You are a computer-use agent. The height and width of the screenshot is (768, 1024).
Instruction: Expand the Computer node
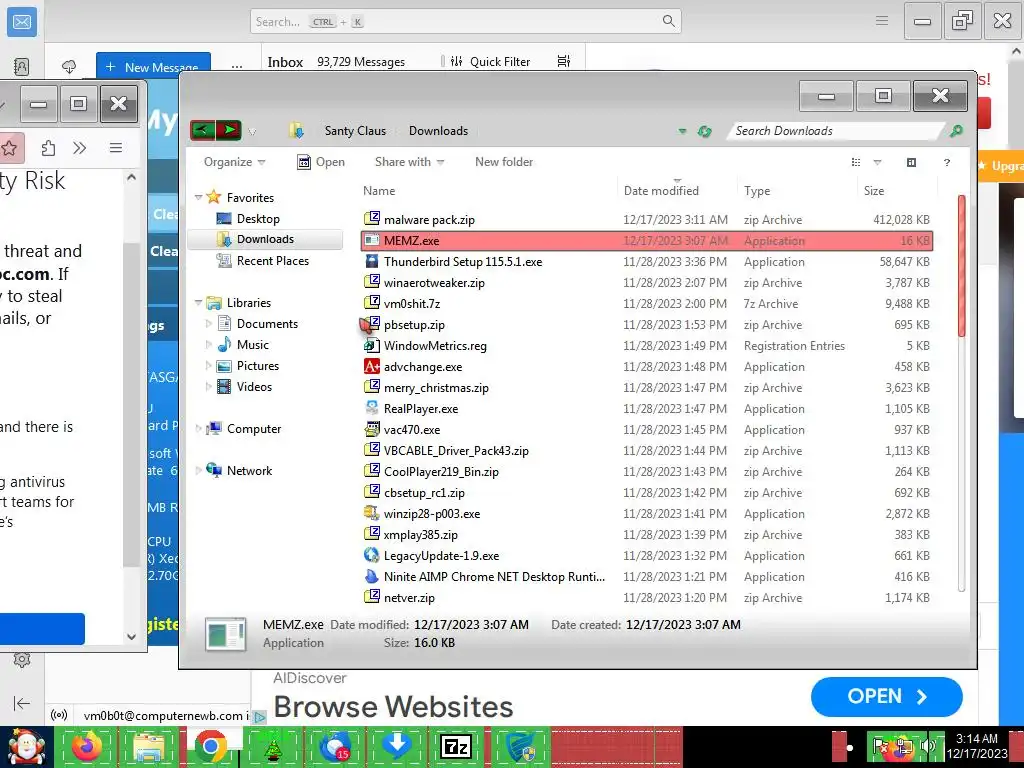coord(198,428)
